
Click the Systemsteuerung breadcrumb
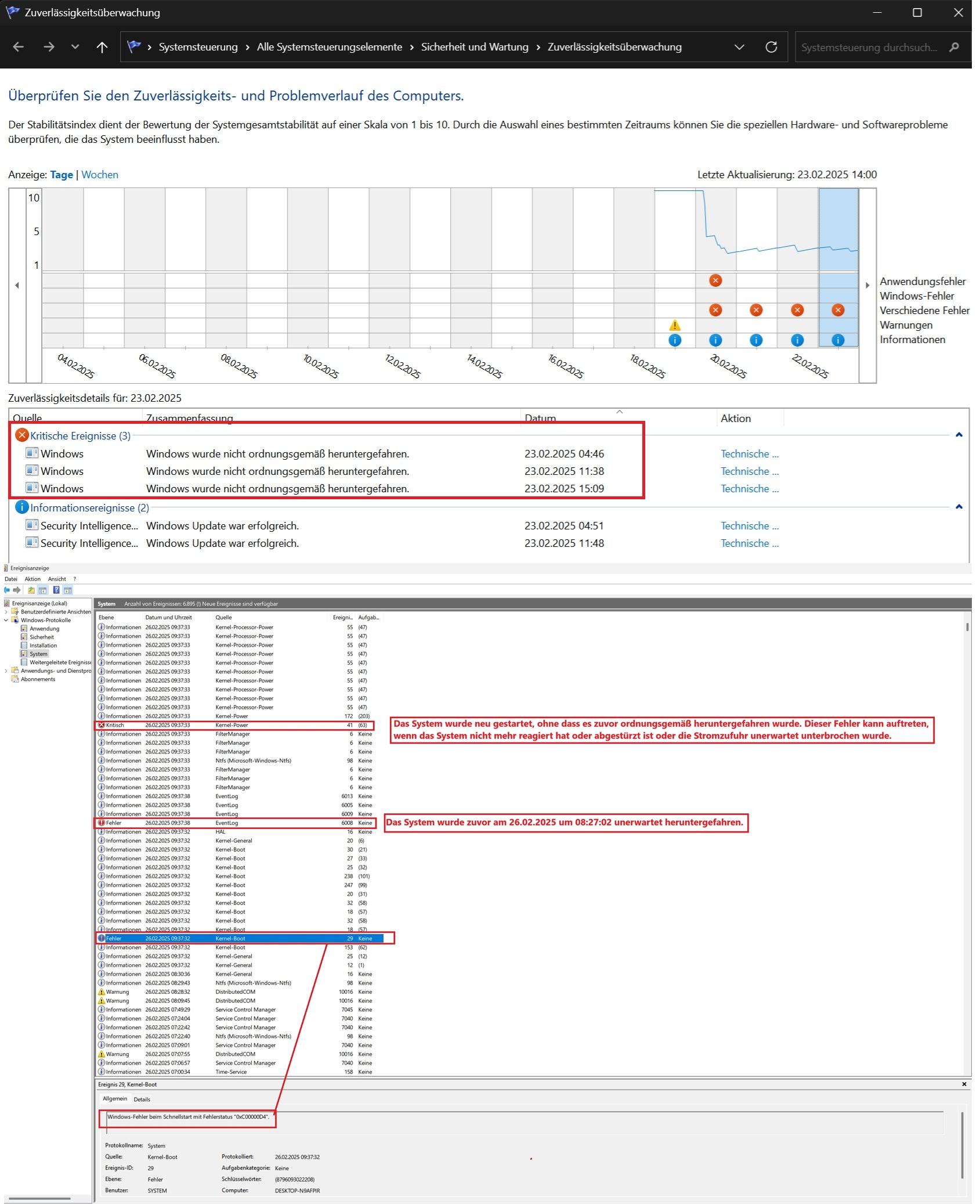pyautogui.click(x=198, y=47)
